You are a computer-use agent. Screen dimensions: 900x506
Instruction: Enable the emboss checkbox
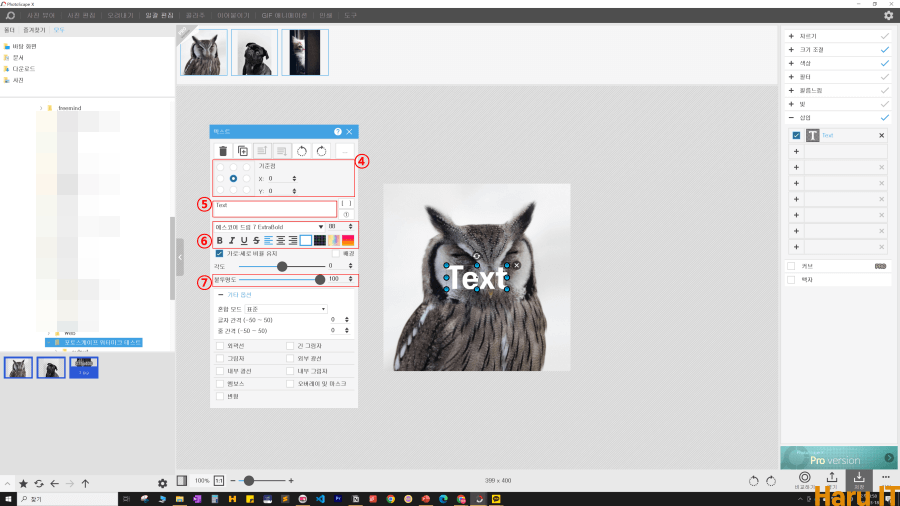click(x=220, y=384)
